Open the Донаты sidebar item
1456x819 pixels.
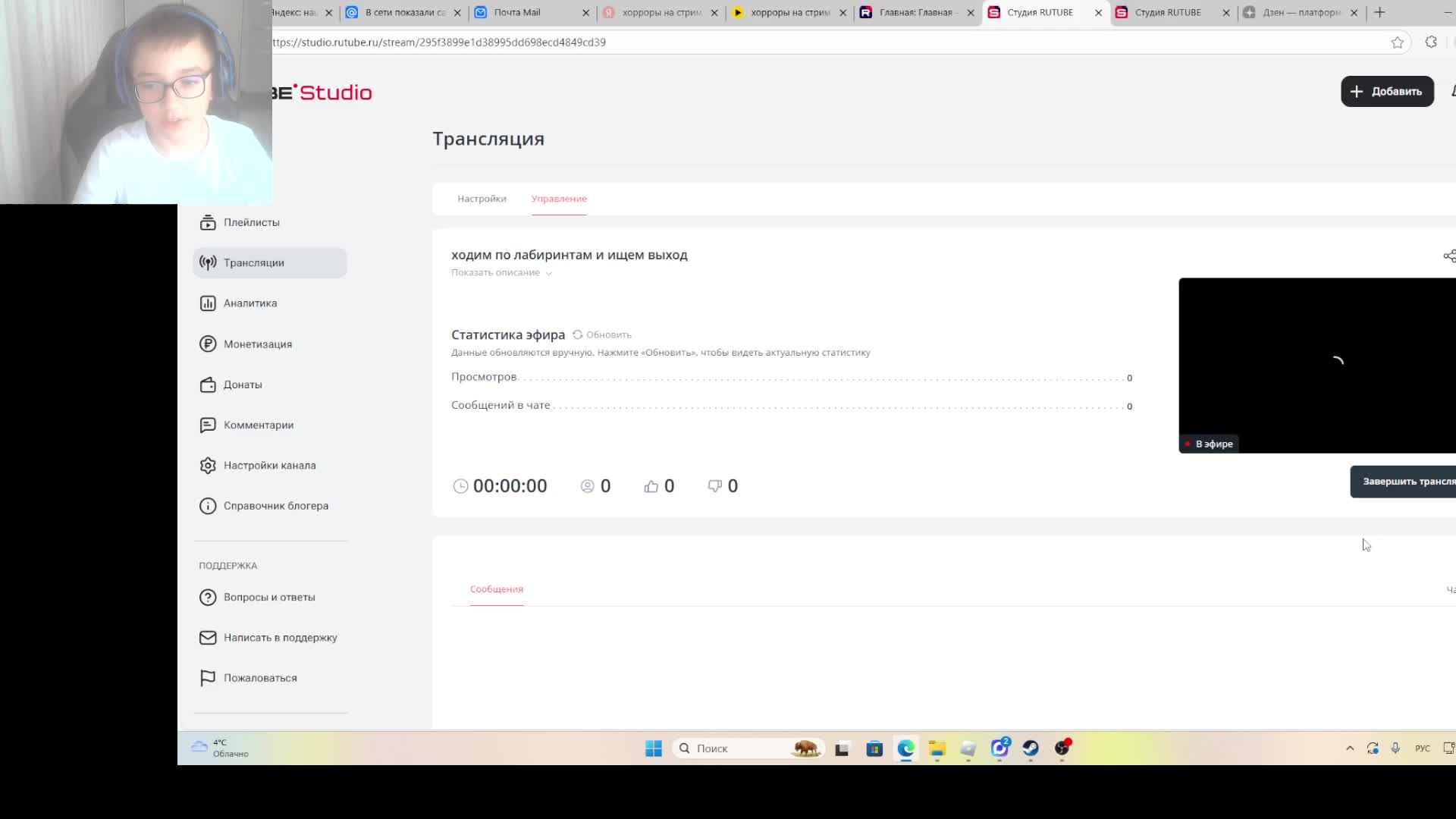coord(242,384)
